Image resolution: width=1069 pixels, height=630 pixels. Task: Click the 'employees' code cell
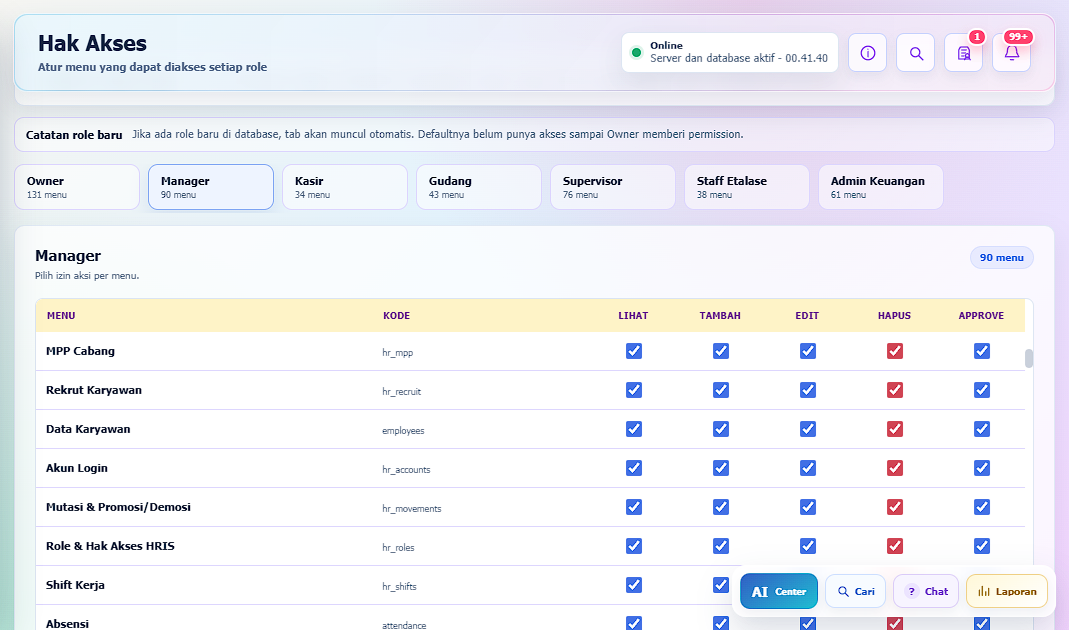(x=403, y=430)
